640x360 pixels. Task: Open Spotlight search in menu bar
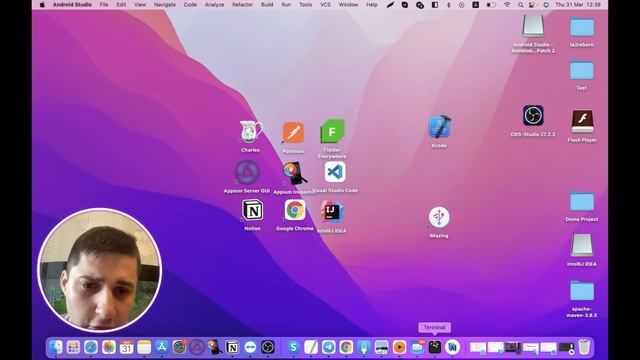(520, 5)
